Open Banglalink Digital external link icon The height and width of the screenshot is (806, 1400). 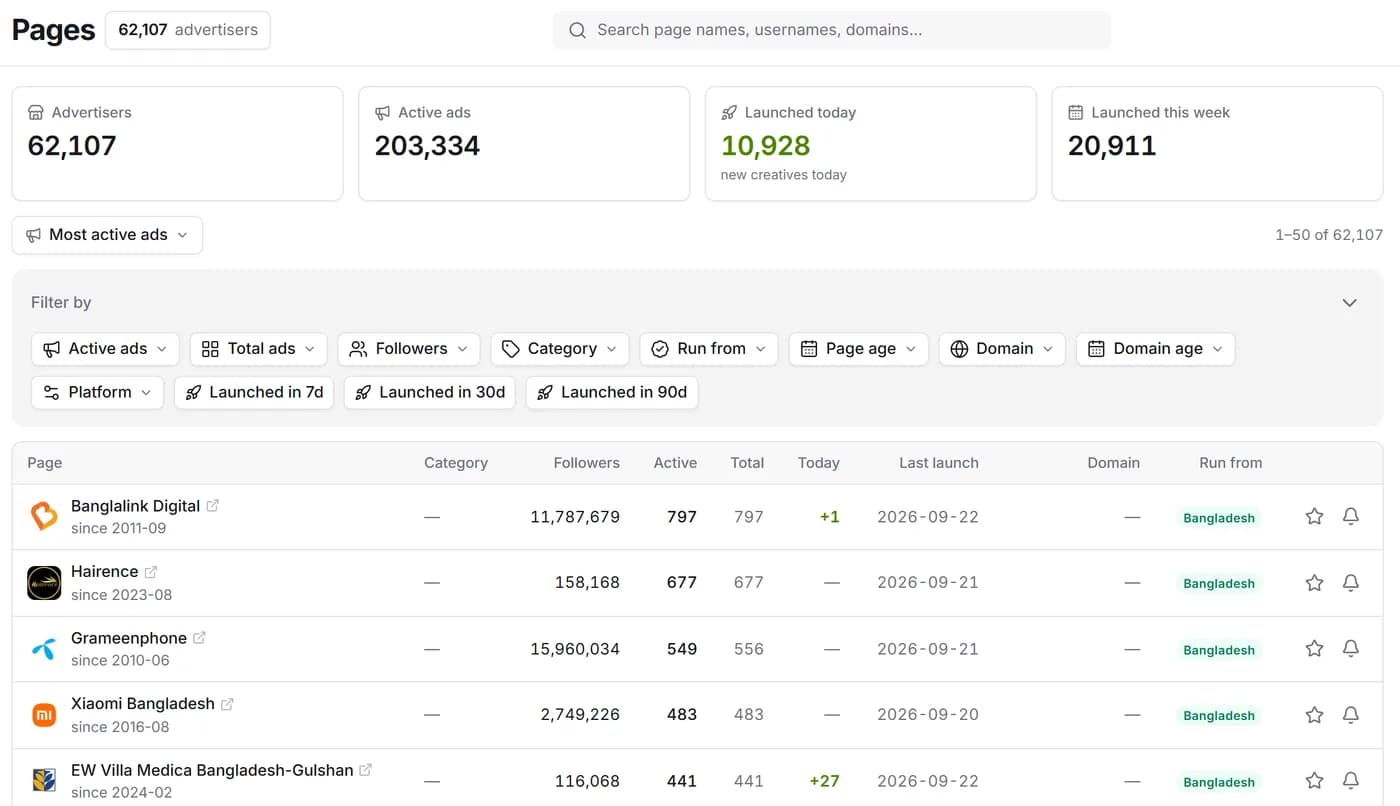tap(212, 506)
